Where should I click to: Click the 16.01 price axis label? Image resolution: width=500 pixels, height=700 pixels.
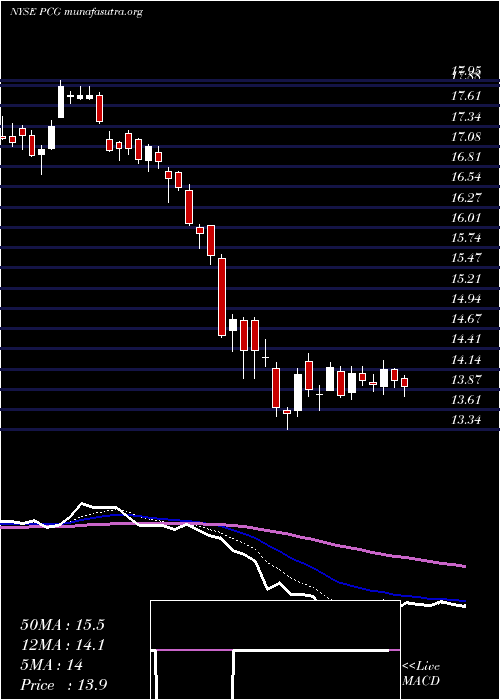tap(466, 217)
